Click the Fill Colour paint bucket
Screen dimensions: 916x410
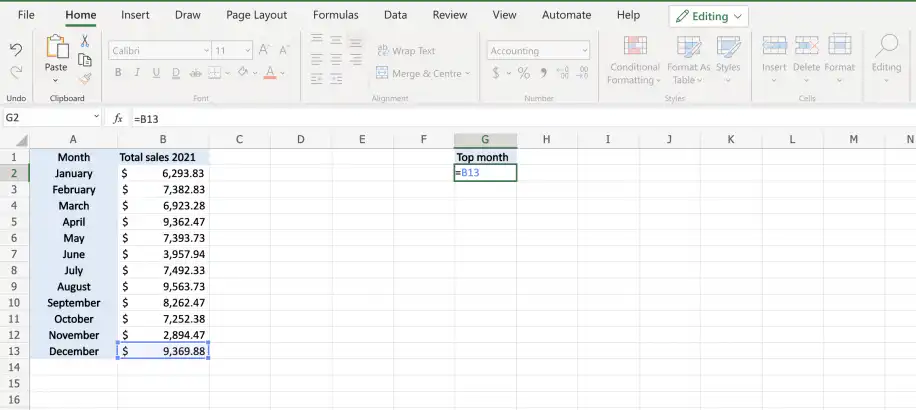pyautogui.click(x=242, y=72)
